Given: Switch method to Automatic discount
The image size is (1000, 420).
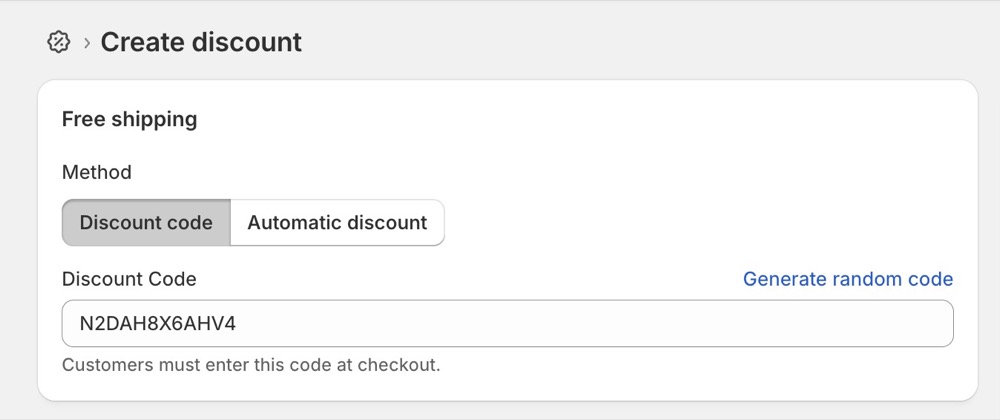Looking at the screenshot, I should click(337, 222).
